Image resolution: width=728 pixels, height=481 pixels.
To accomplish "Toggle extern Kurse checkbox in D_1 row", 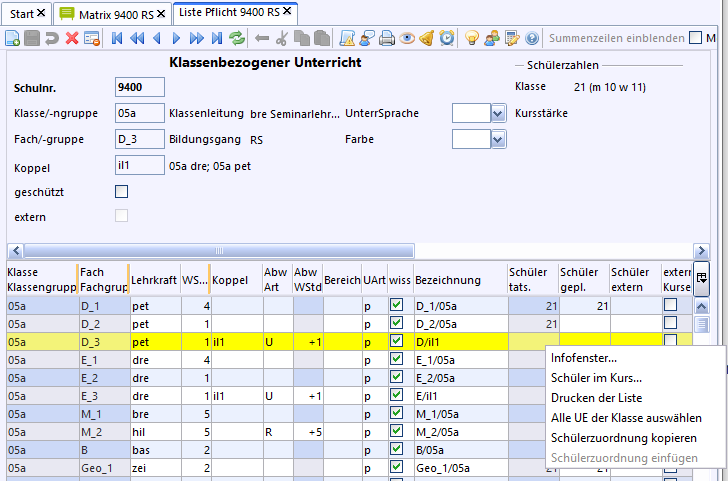I will coord(670,305).
